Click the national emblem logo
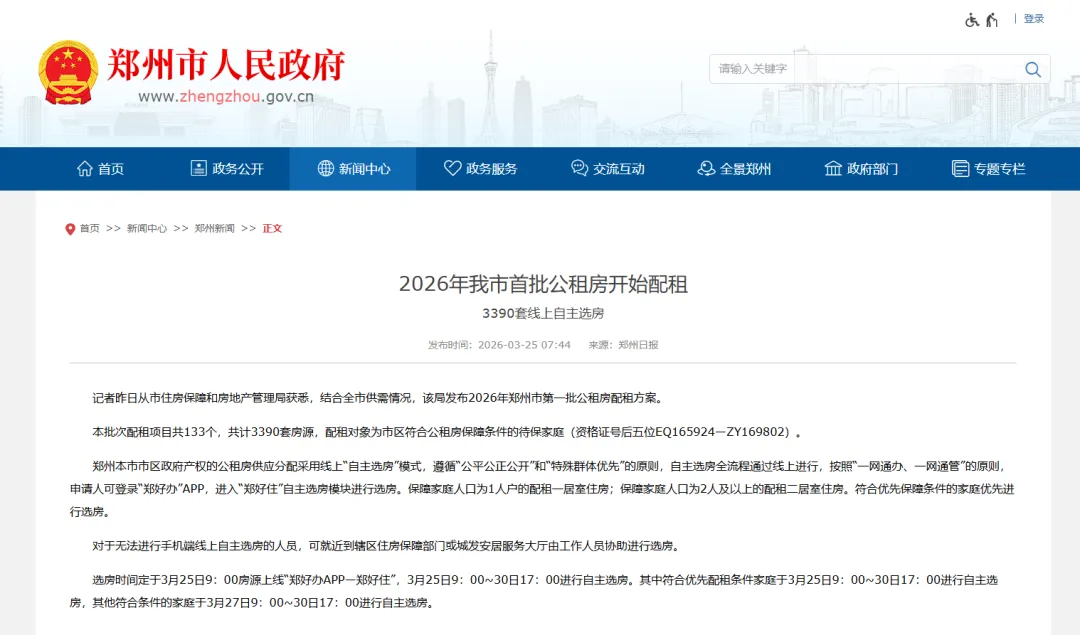 68,73
